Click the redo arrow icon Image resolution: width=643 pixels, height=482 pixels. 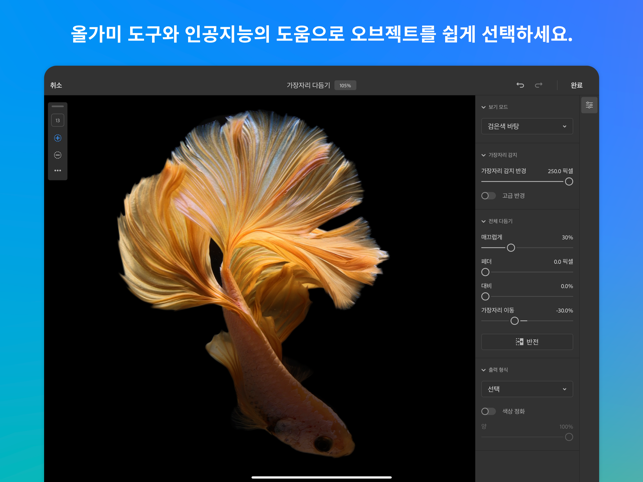pos(538,86)
